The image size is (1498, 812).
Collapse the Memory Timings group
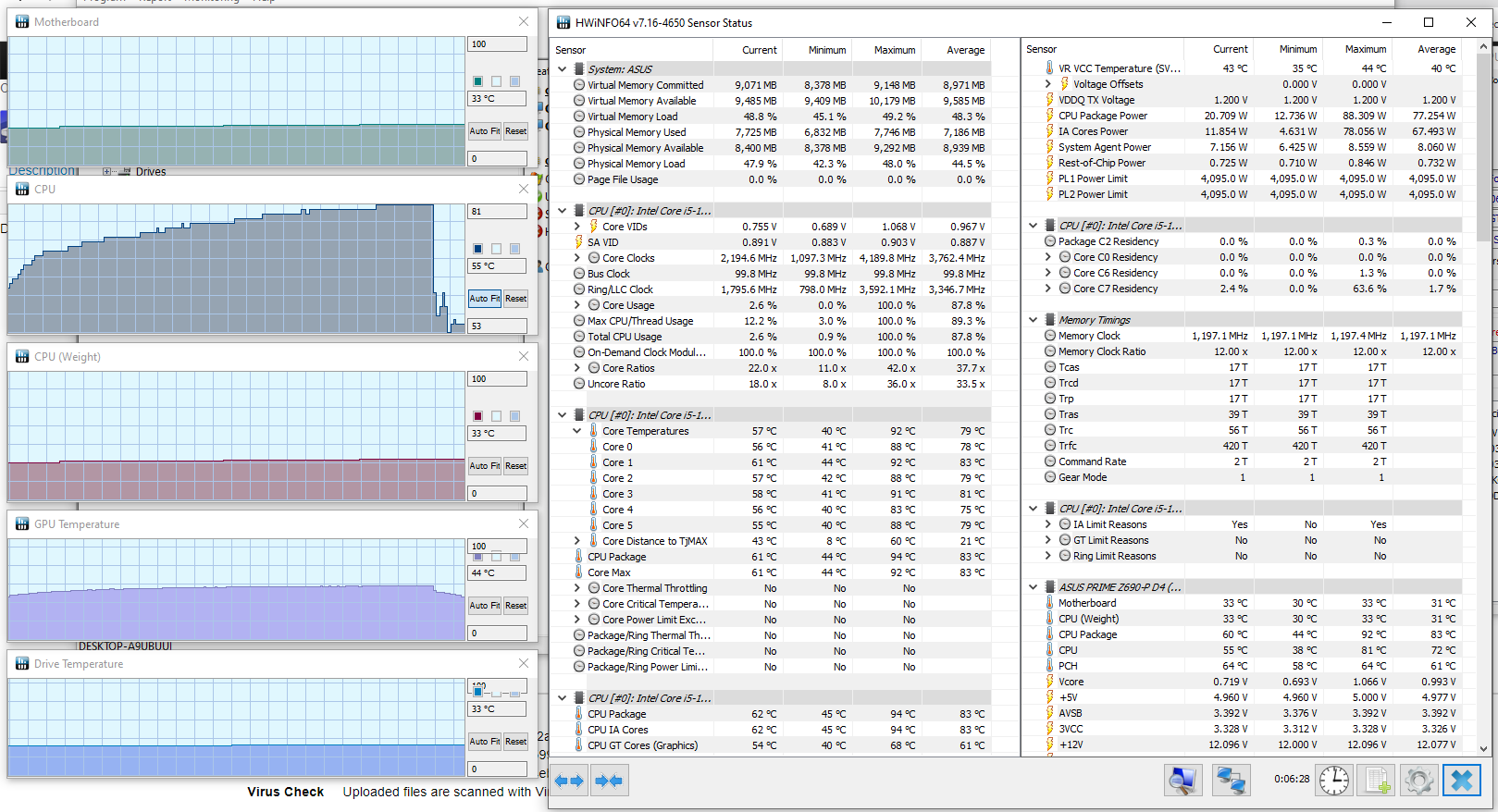(x=1033, y=320)
